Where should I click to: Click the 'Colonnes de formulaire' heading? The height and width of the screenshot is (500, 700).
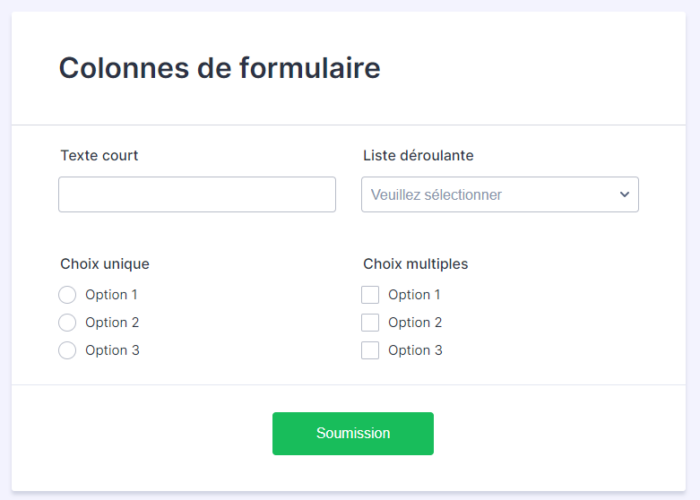219,68
